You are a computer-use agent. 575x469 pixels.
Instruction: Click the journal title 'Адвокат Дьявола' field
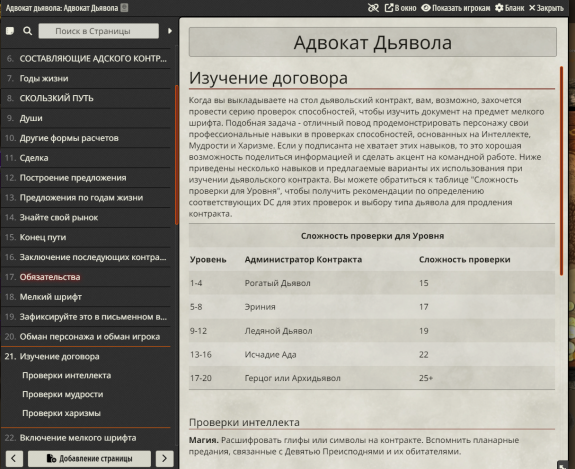coord(373,42)
